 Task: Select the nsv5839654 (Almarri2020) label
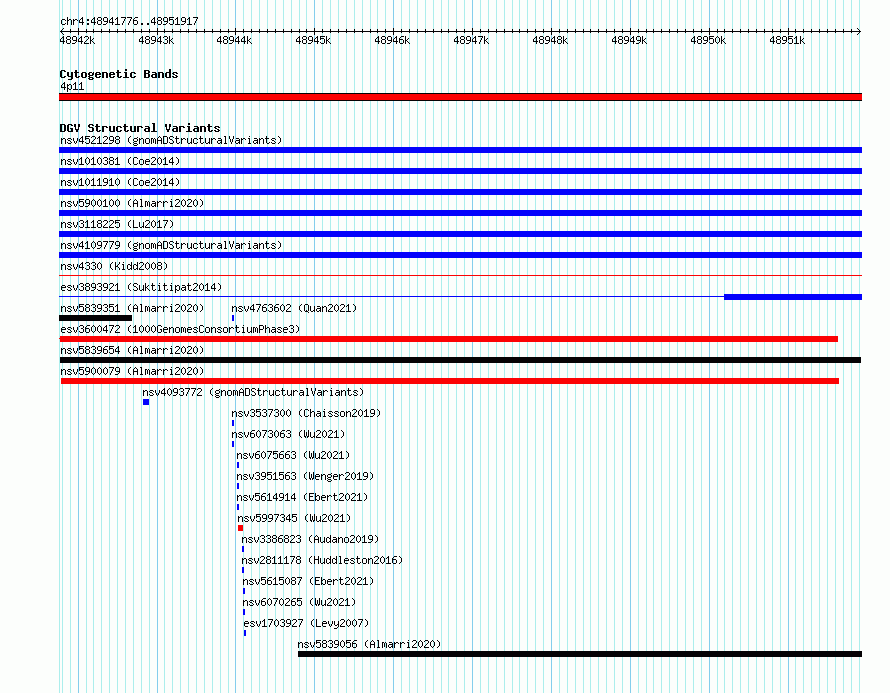click(x=132, y=350)
